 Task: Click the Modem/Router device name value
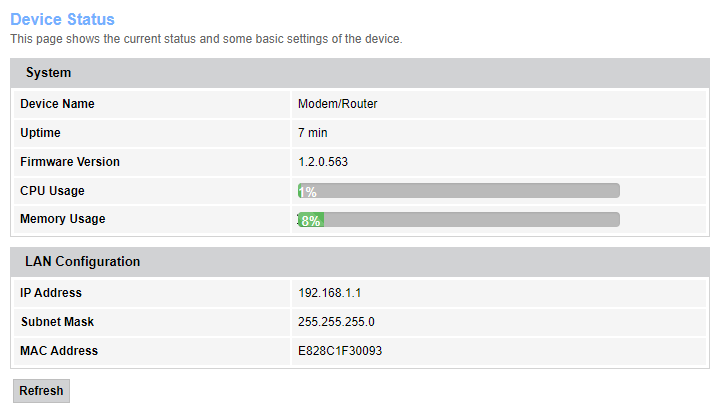(x=337, y=104)
